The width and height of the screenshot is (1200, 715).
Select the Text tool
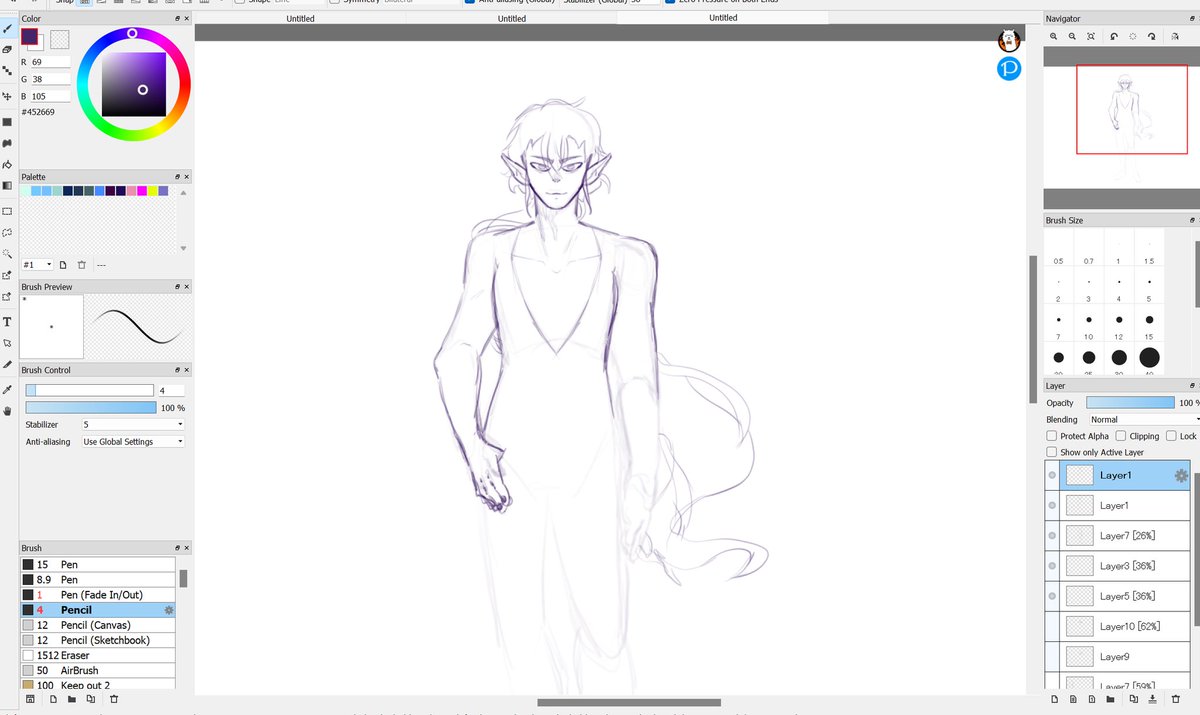click(7, 322)
